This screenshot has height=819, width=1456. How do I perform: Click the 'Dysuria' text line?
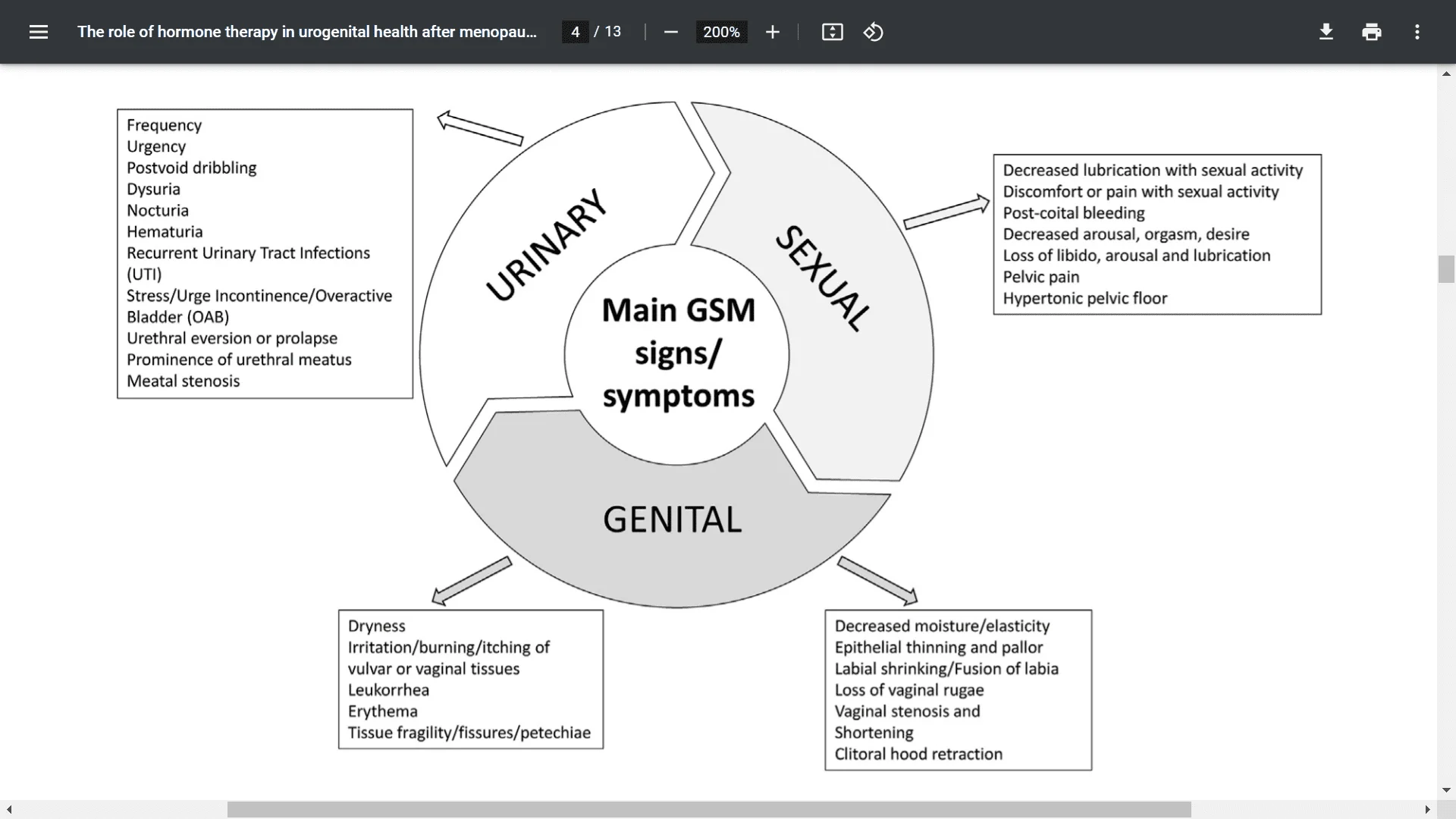click(x=153, y=189)
